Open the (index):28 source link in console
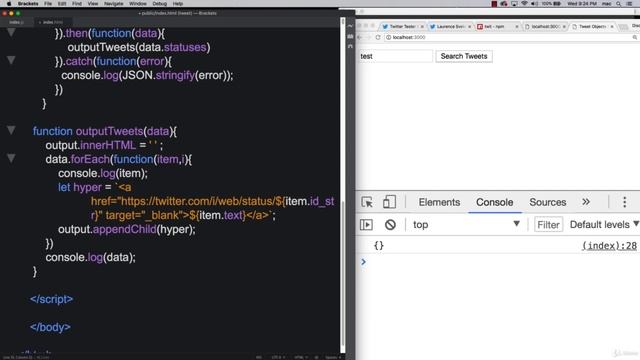640x360 pixels. pos(609,245)
